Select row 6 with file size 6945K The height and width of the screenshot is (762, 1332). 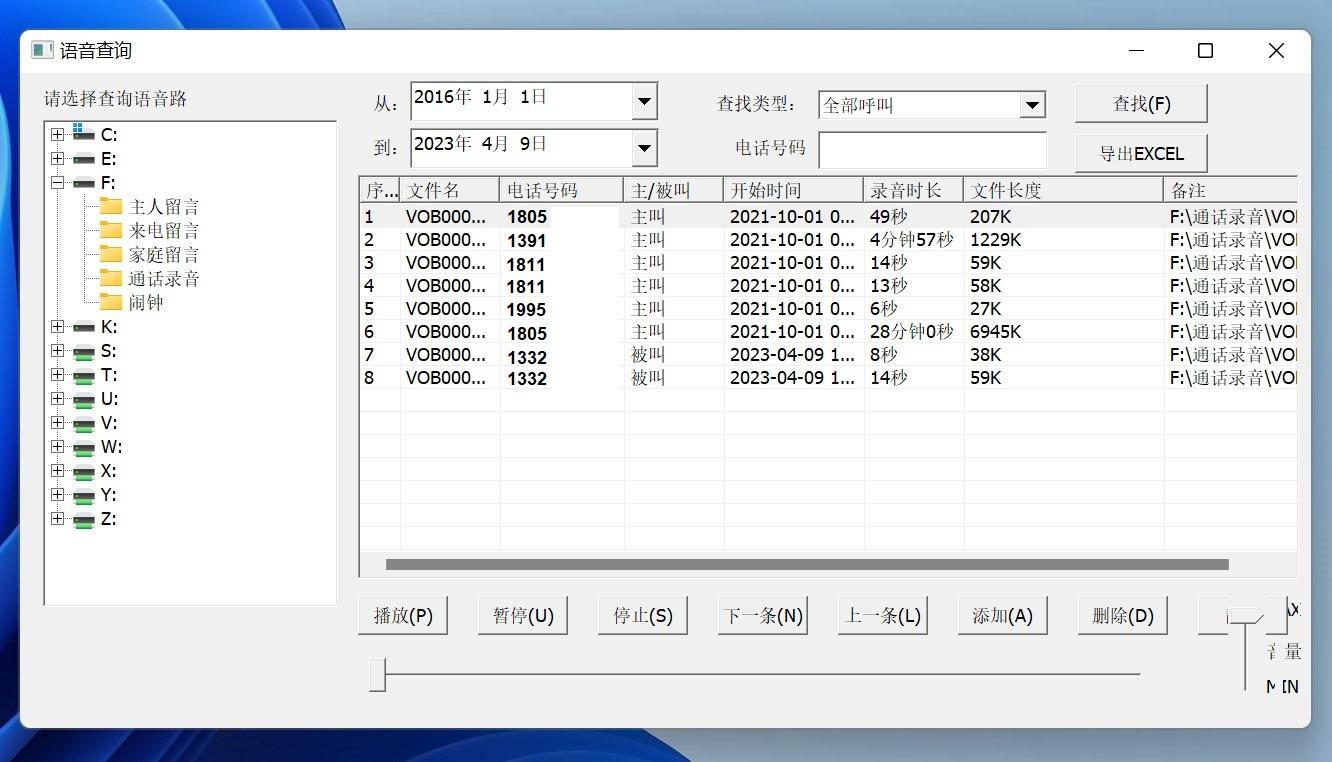(x=828, y=332)
